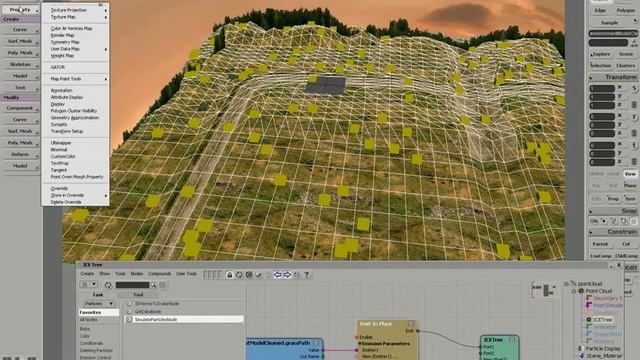Open Component menu under Modify
The image size is (640, 360).
20,108
